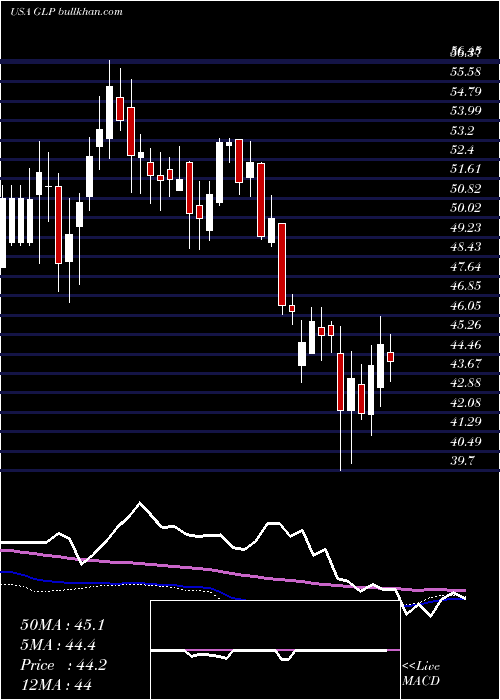Click the 42.88 price axis label
Image resolution: width=500 pixels, height=700 pixels.
pyautogui.click(x=466, y=383)
